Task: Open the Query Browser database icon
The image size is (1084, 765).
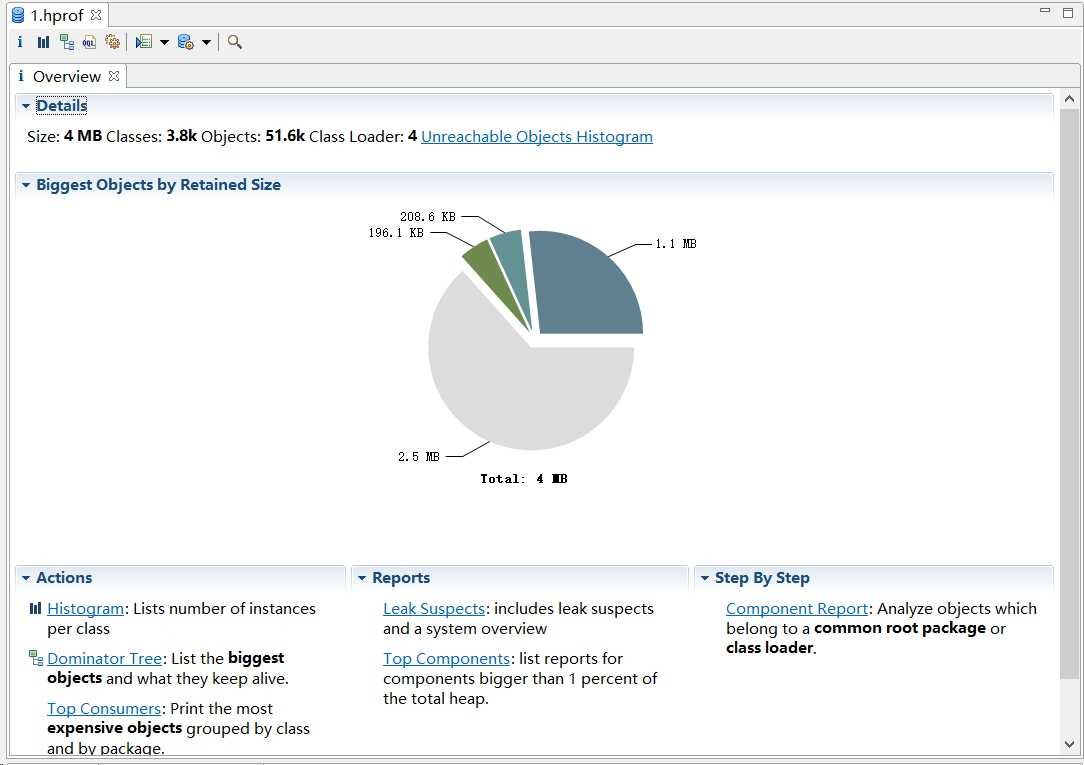Action: (x=185, y=42)
